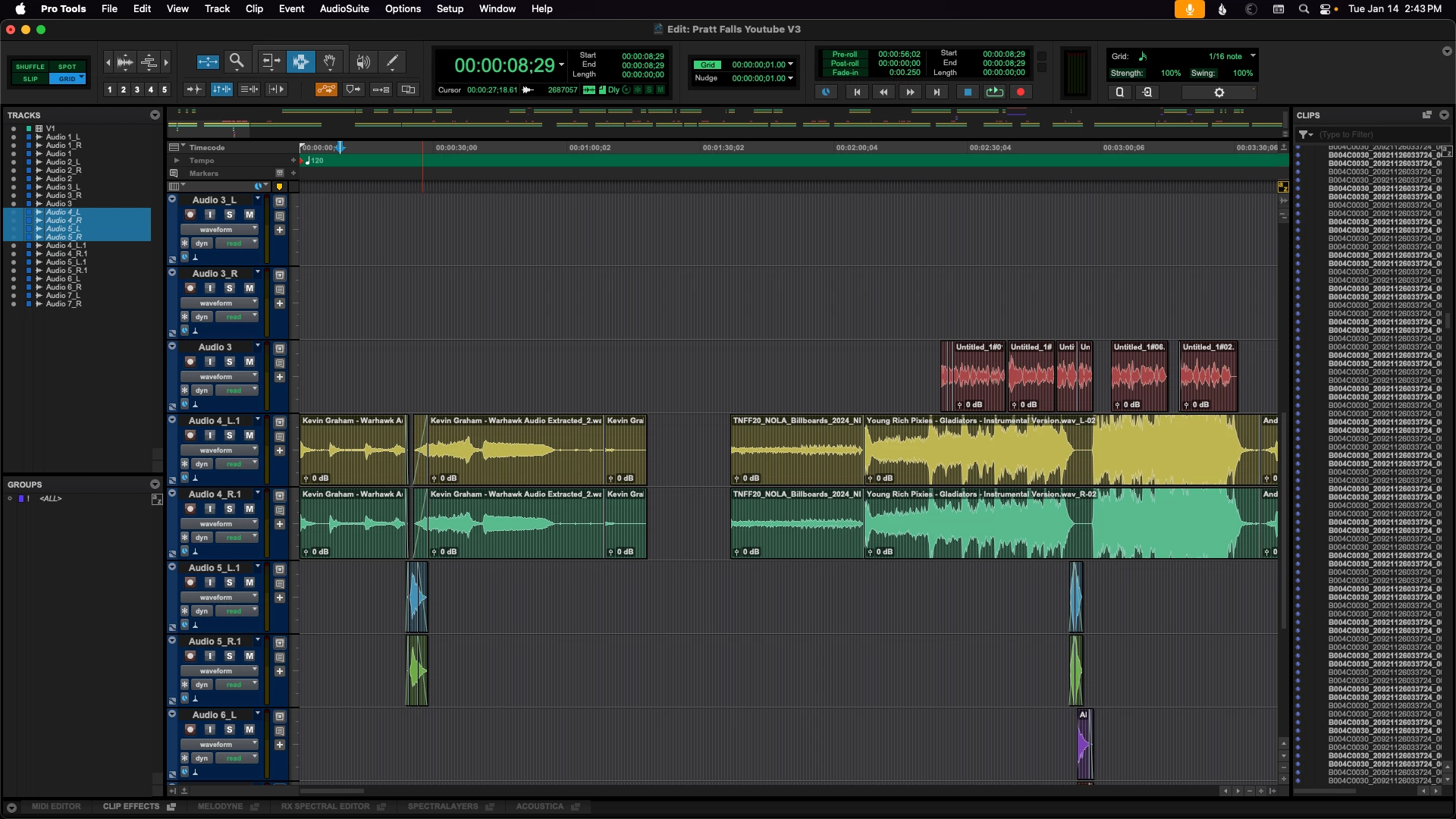Click the Audio 4_L.1 track color strip
Screen dimensions: 1456x819
[x=172, y=449]
